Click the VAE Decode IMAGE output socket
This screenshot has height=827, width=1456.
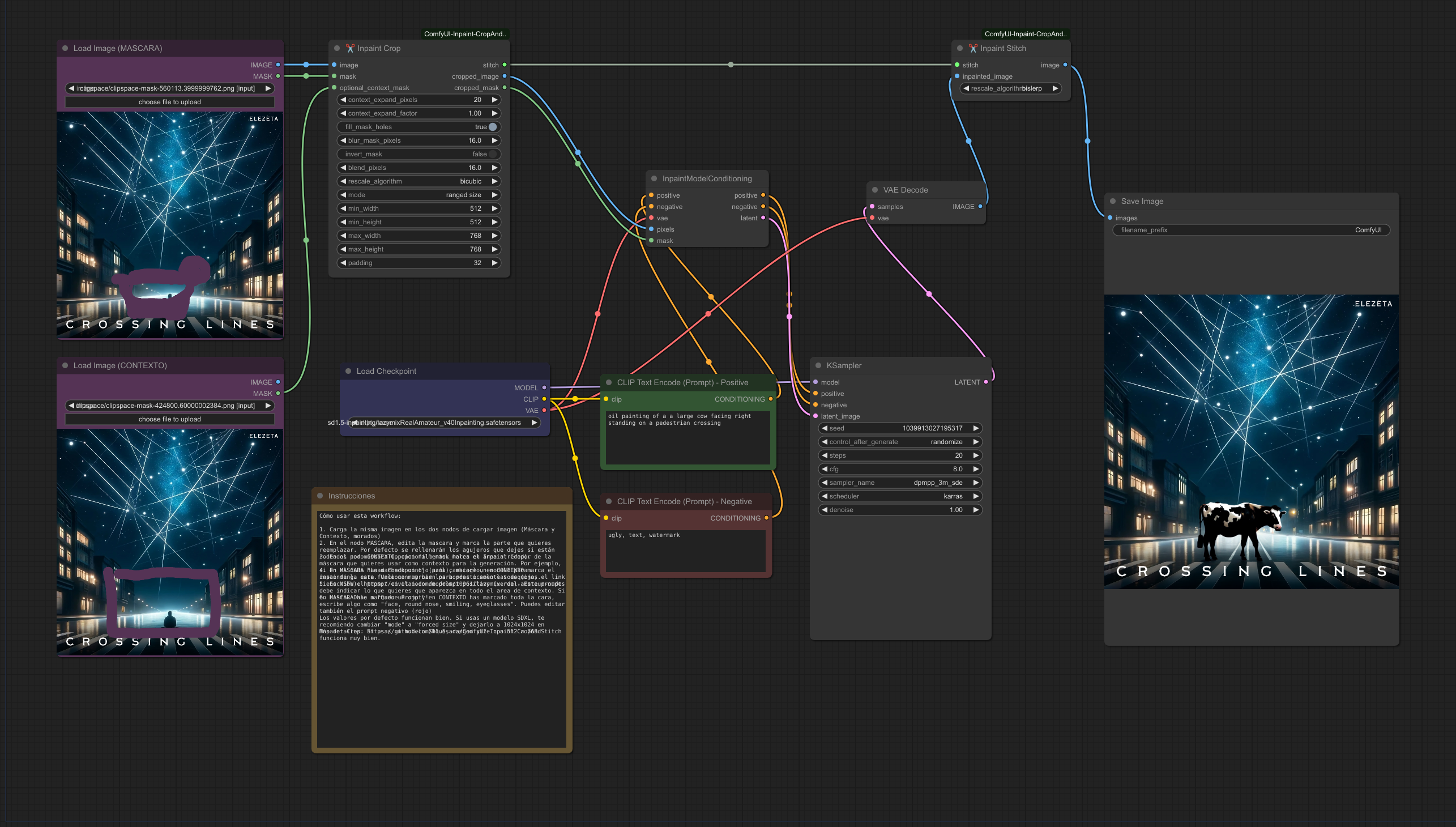pyautogui.click(x=980, y=206)
